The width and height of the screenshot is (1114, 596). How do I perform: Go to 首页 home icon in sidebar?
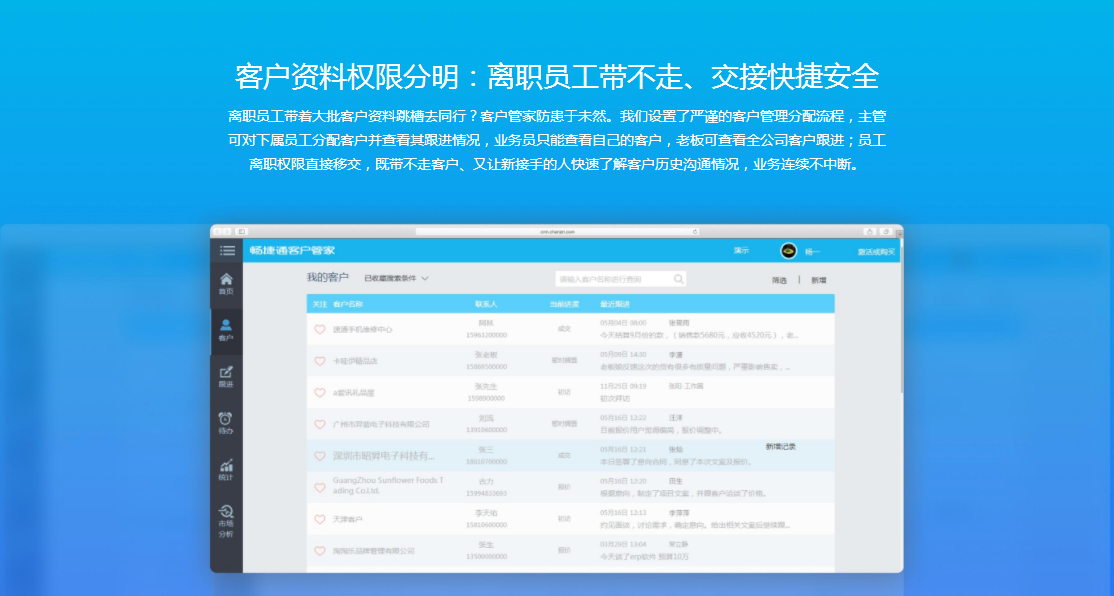point(226,283)
